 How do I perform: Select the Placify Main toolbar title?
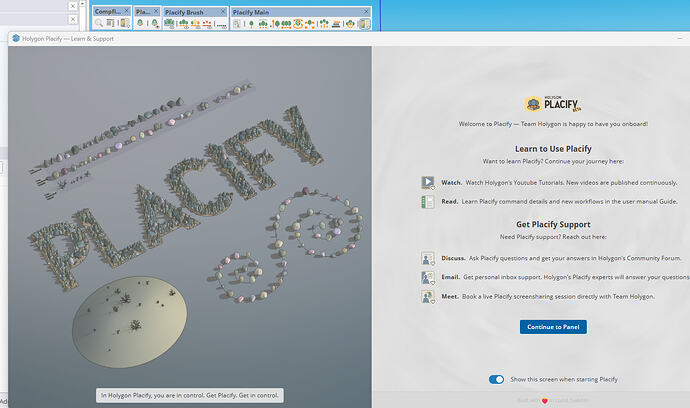(251, 12)
